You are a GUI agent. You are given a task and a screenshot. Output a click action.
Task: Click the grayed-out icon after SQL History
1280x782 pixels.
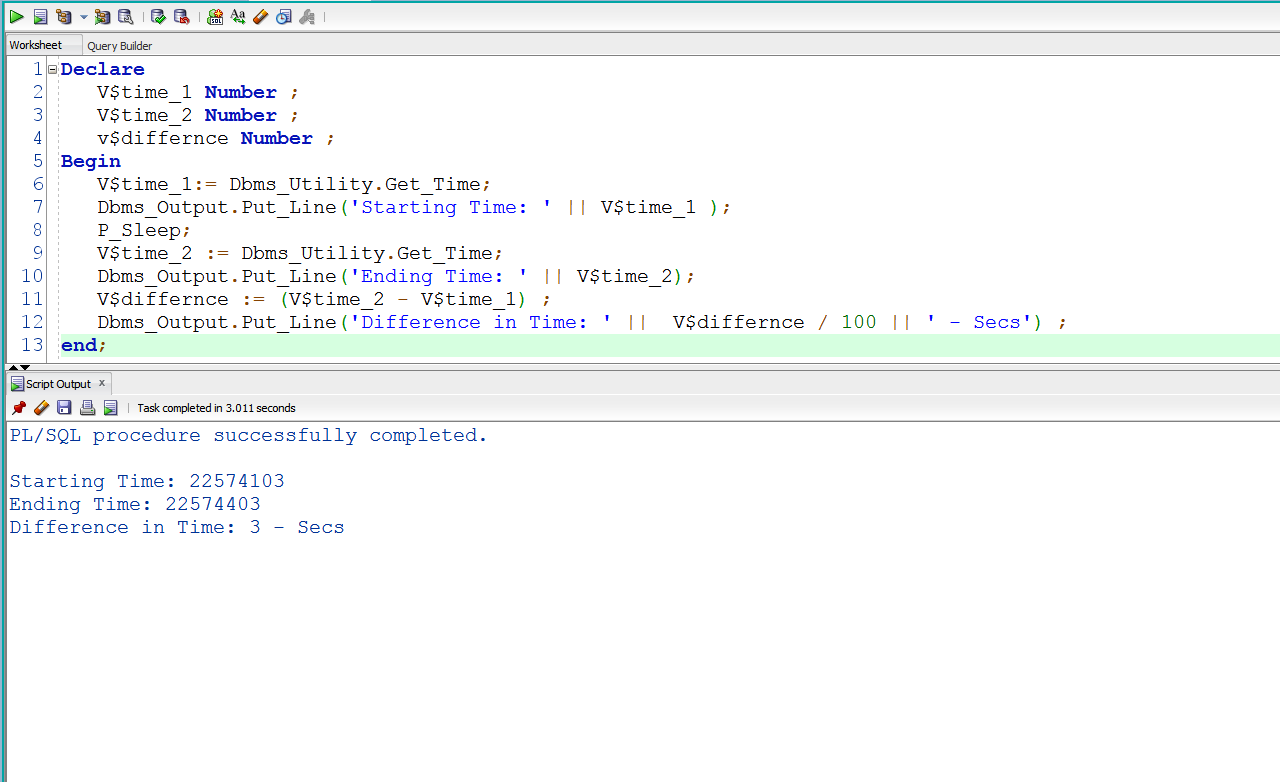[x=307, y=17]
